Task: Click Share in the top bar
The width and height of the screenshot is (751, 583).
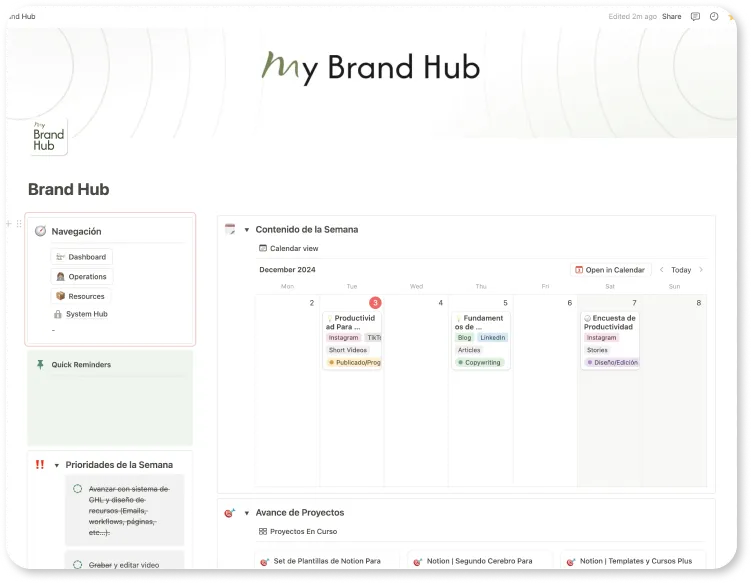Action: click(x=671, y=16)
